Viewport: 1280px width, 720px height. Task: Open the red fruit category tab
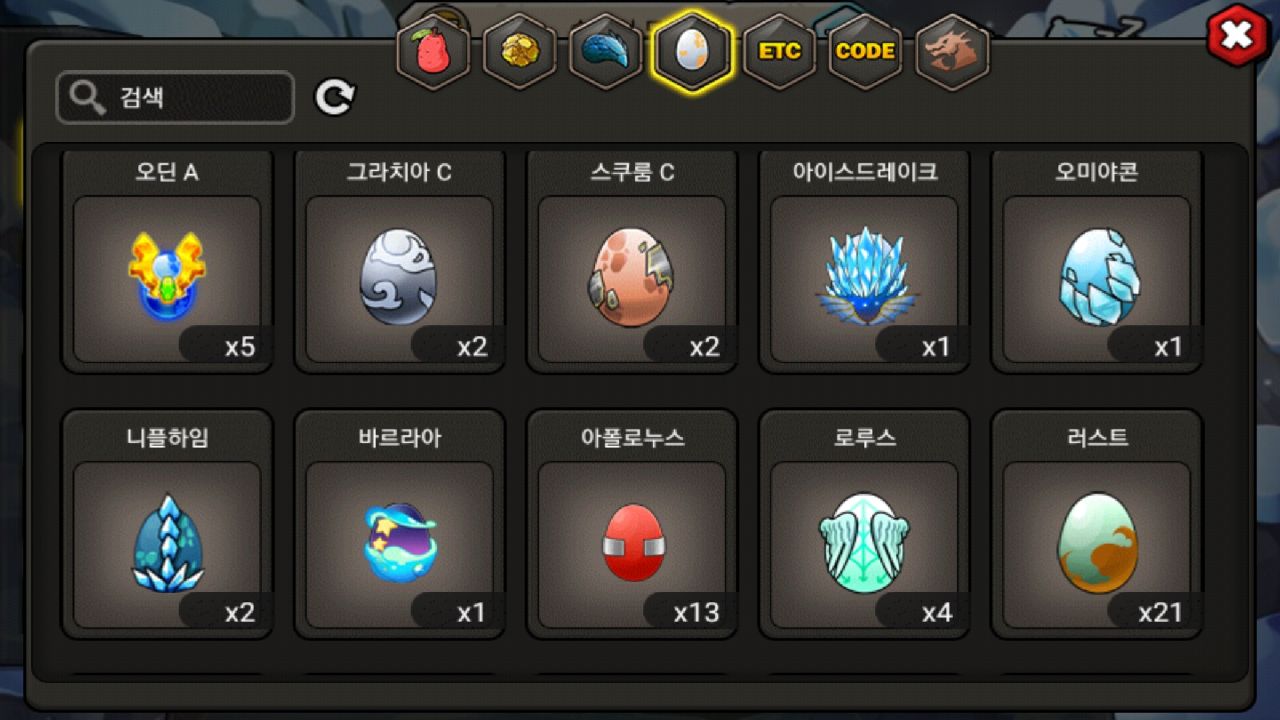pyautogui.click(x=433, y=52)
